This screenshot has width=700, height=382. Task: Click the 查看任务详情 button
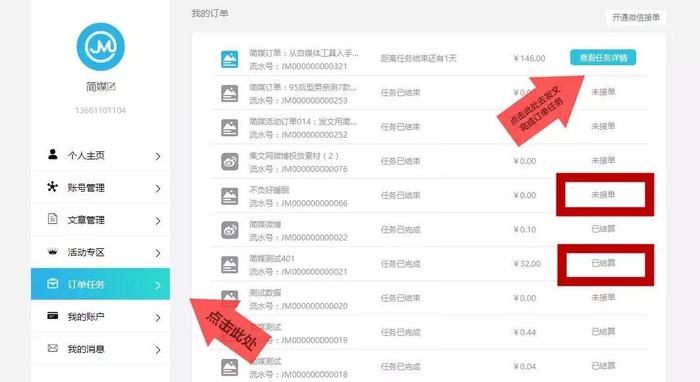[603, 58]
